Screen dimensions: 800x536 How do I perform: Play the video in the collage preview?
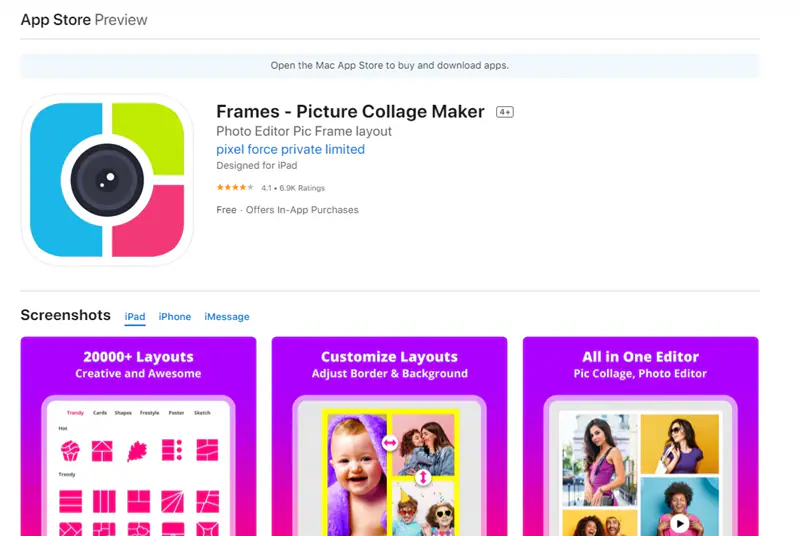pyautogui.click(x=679, y=523)
